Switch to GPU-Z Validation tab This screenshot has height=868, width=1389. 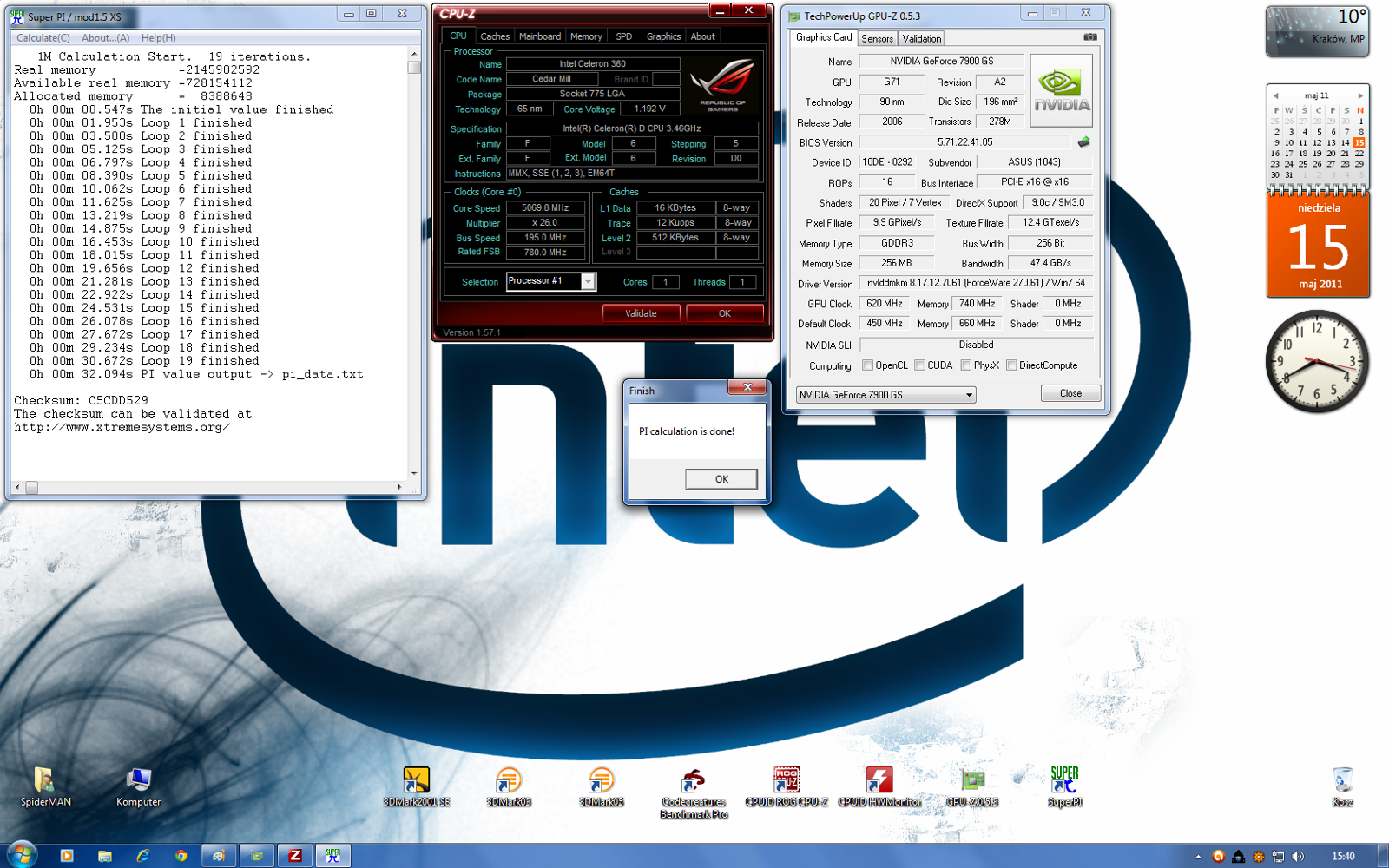(x=921, y=39)
